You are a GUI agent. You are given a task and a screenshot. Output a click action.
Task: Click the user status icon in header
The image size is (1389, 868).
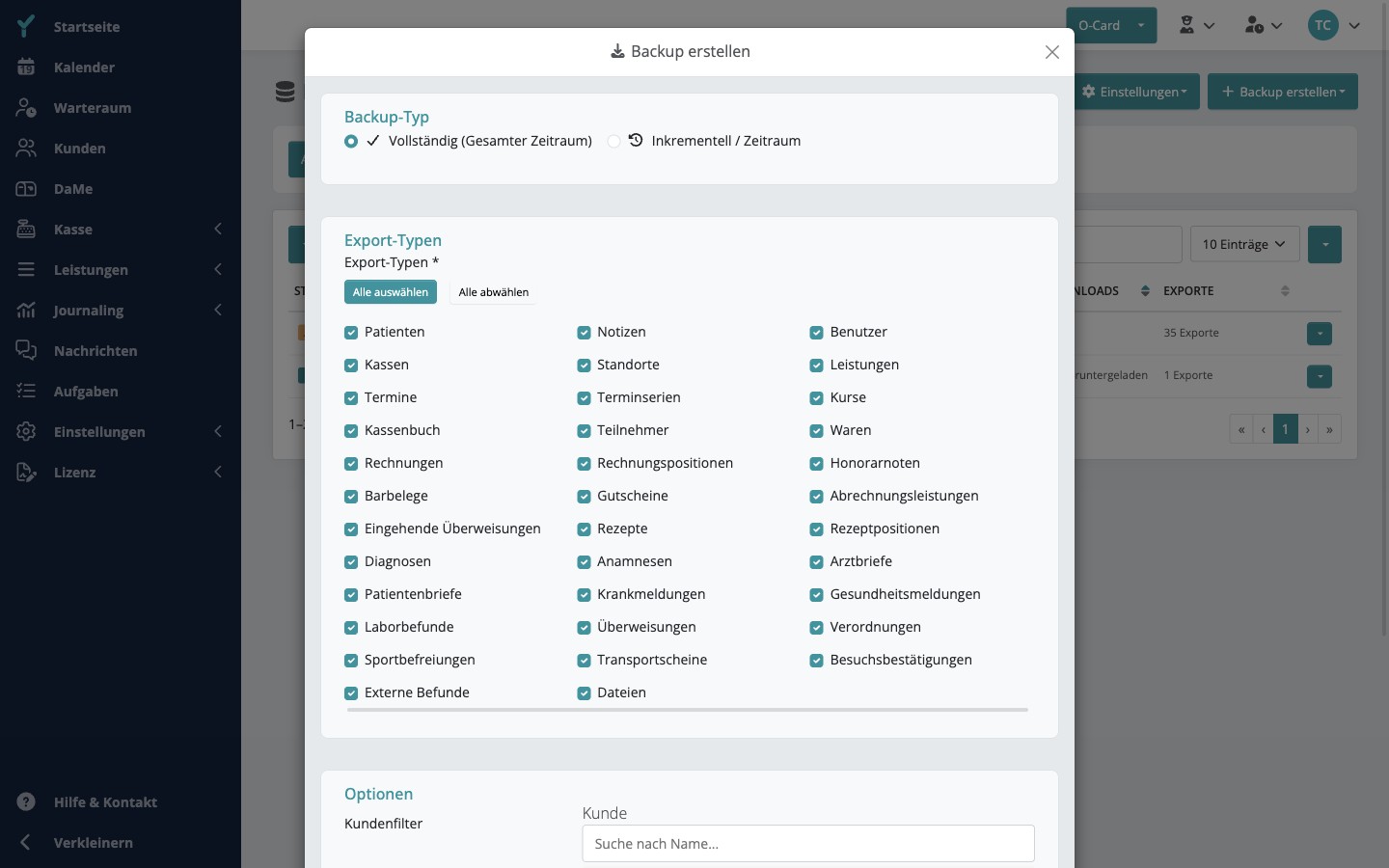[1254, 26]
